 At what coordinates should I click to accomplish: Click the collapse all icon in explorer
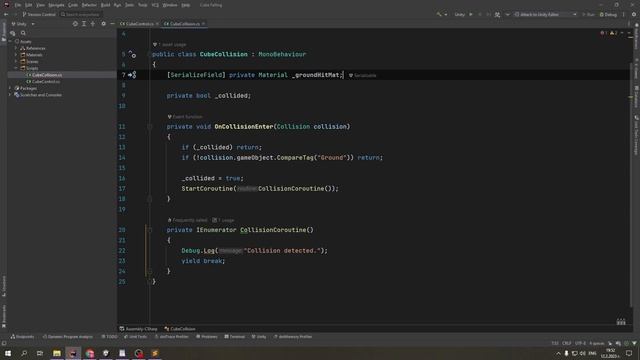point(93,24)
